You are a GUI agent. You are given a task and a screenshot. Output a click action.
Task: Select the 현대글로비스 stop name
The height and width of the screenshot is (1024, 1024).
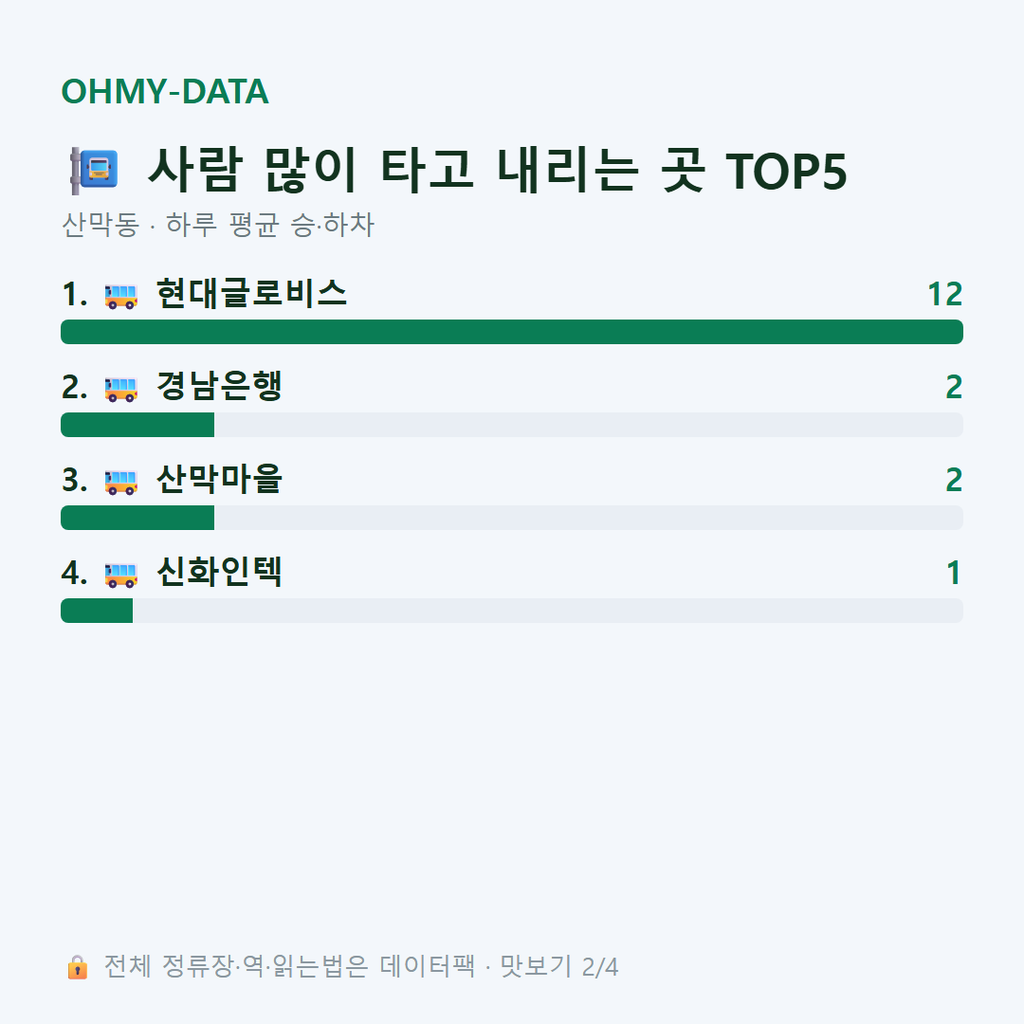point(251,293)
